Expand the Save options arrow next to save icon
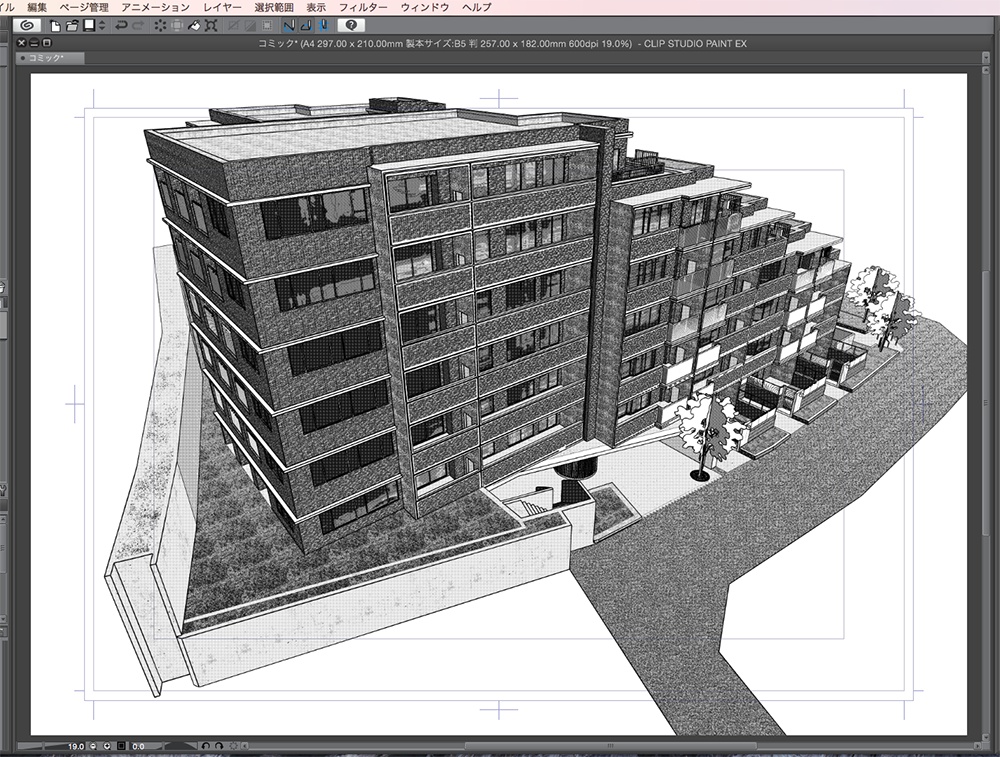Viewport: 1000px width, 757px height. click(x=101, y=27)
